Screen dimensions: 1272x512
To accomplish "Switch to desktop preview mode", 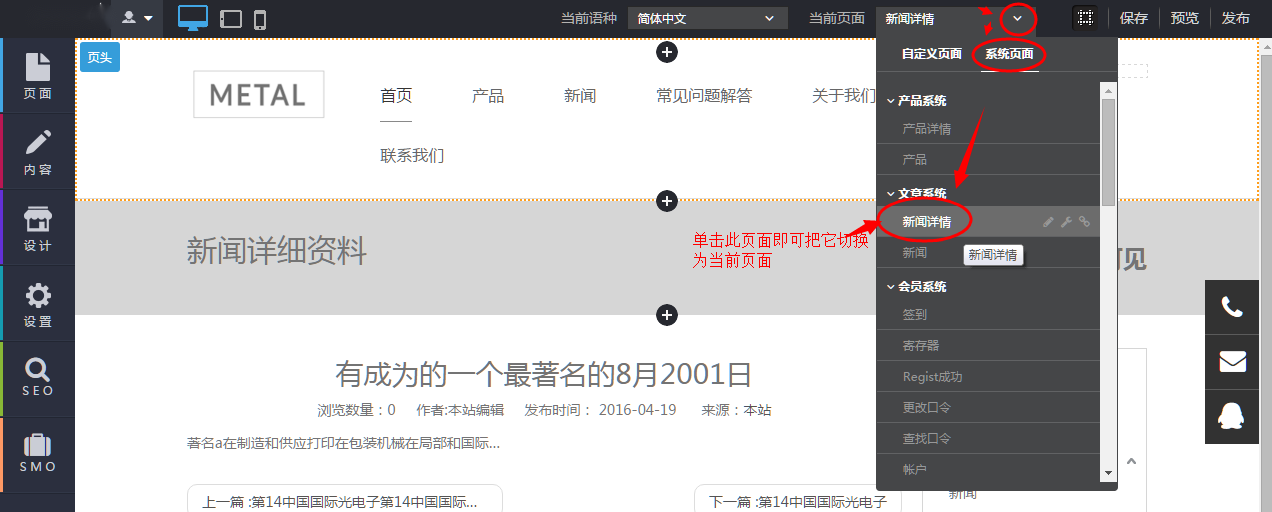I will pos(193,18).
